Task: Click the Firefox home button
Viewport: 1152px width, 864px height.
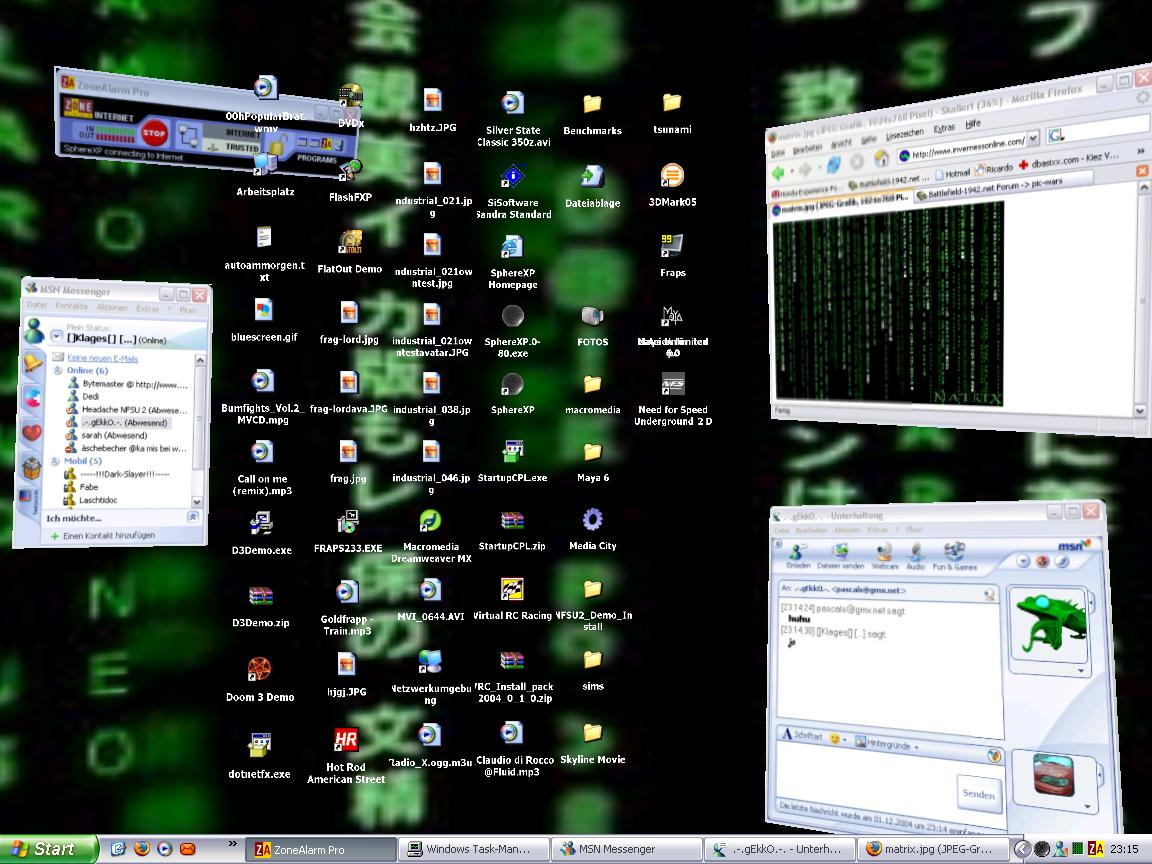Action: [882, 158]
